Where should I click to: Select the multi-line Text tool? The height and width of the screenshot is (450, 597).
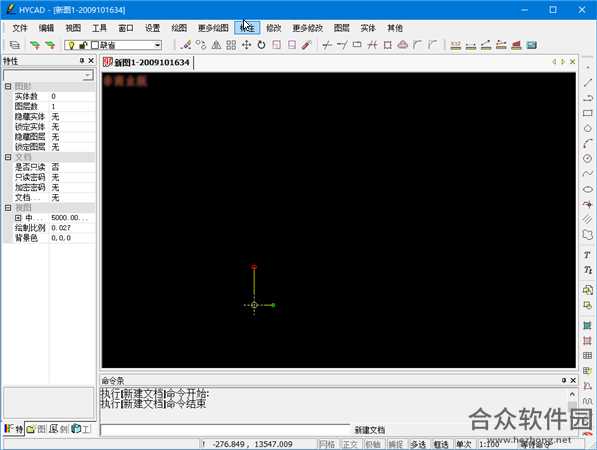pyautogui.click(x=587, y=270)
